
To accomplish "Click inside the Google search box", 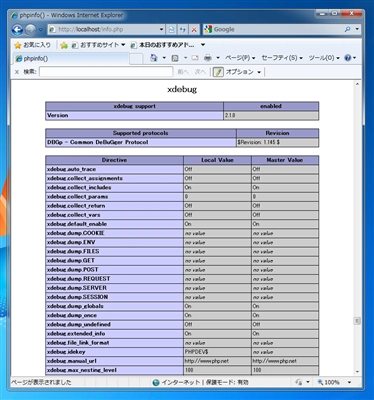I will tap(273, 29).
